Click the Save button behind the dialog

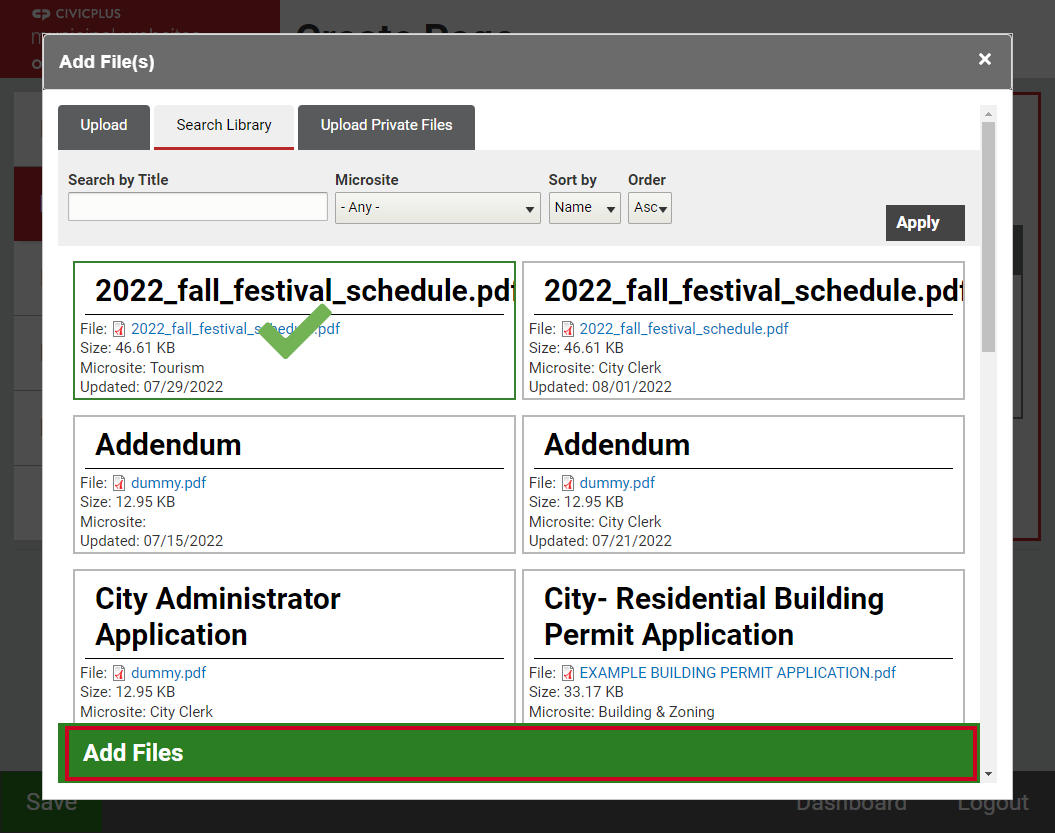(x=51, y=802)
